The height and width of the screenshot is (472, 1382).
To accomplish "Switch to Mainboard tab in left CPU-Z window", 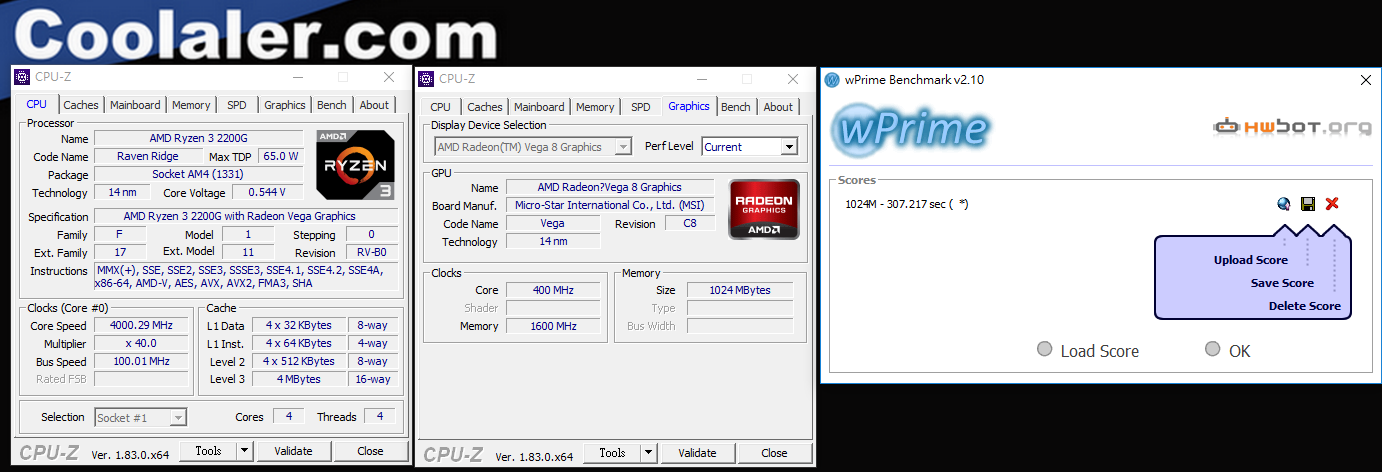I will (135, 105).
